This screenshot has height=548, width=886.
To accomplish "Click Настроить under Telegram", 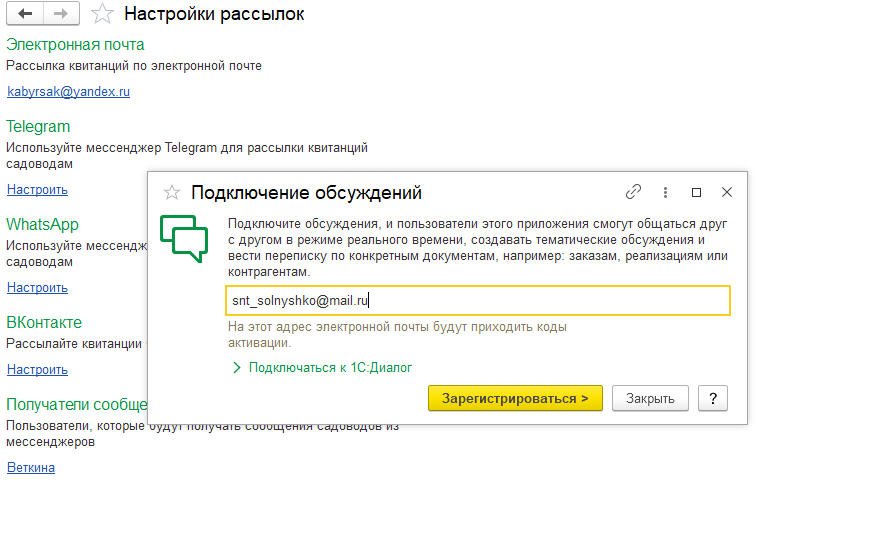I will [37, 190].
